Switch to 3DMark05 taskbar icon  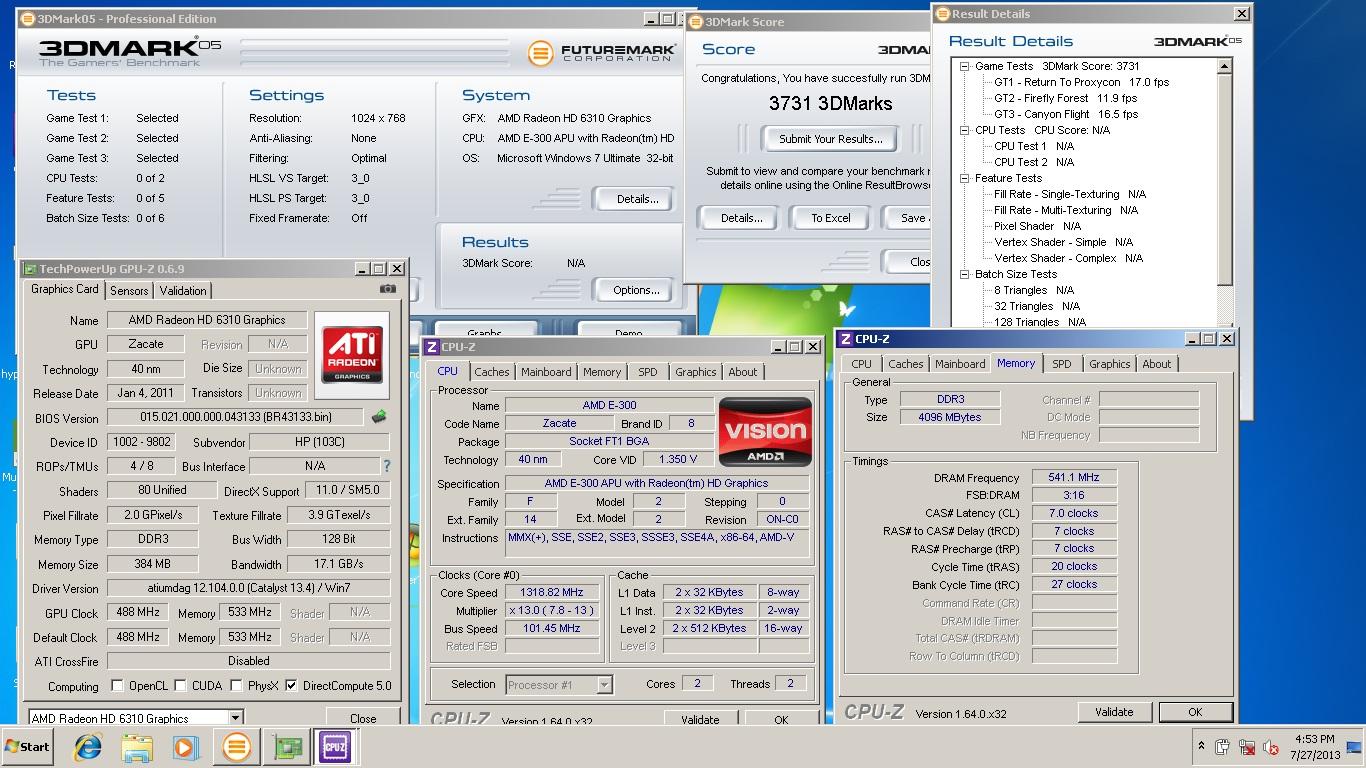pos(237,747)
